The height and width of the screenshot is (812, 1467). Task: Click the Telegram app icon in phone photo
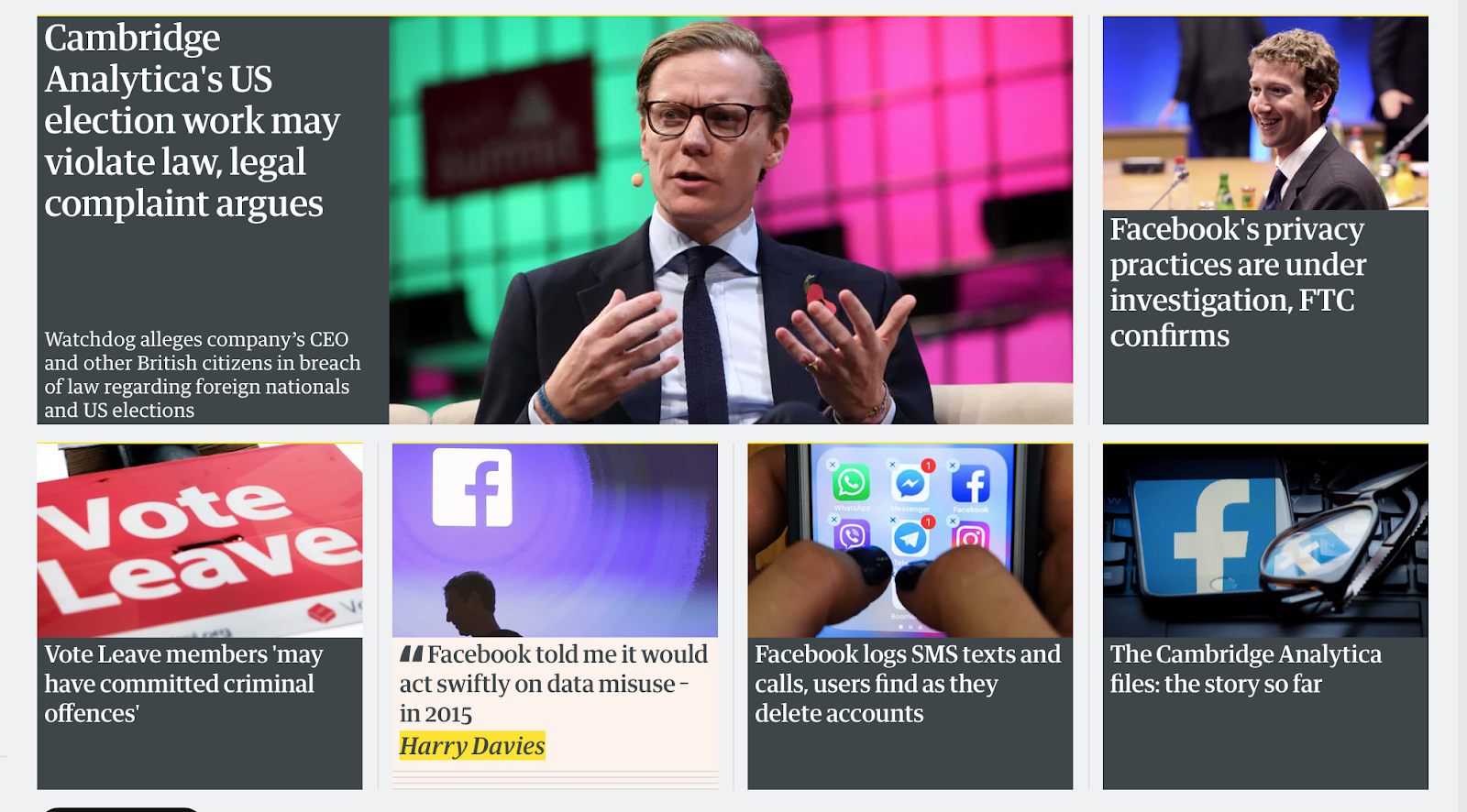(x=910, y=538)
